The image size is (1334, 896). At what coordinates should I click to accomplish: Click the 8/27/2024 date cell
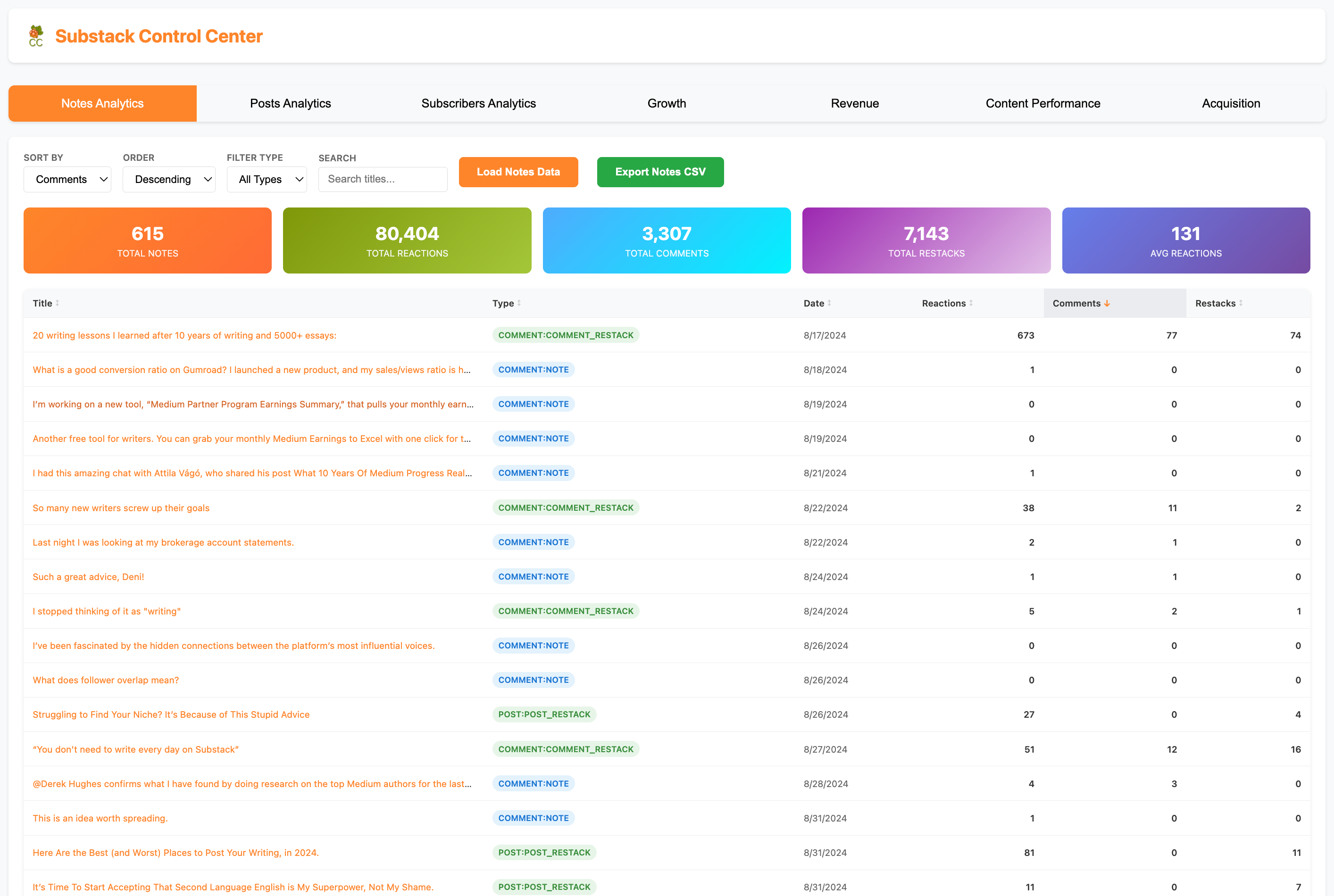(825, 749)
